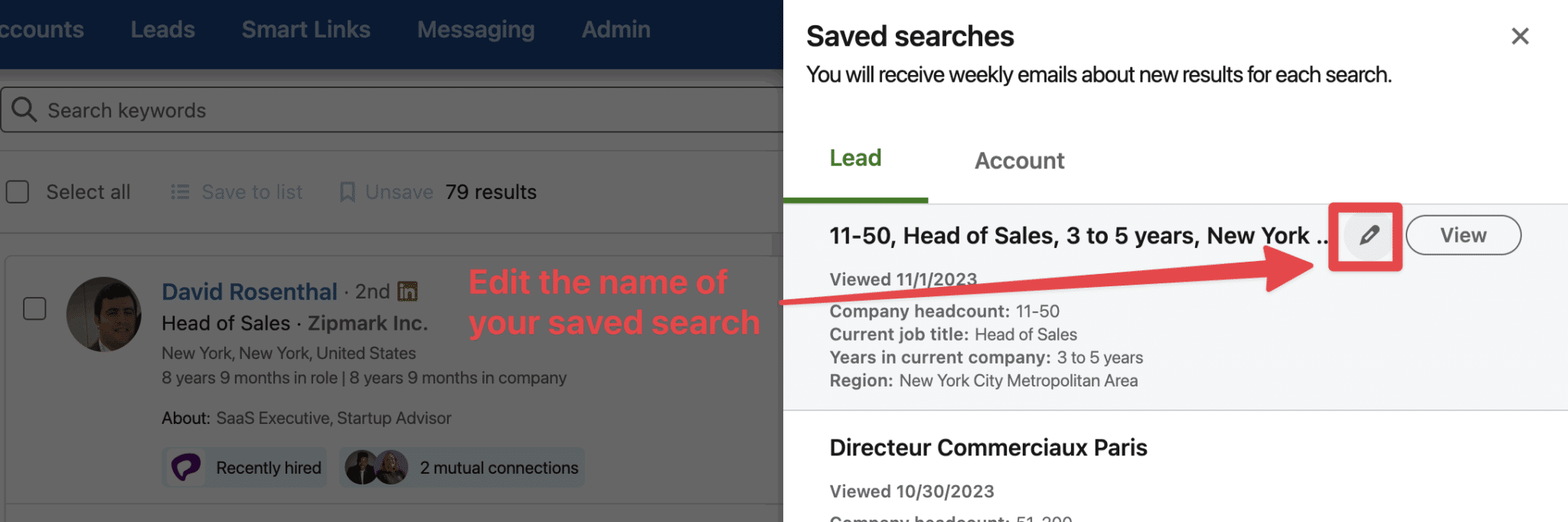Image resolution: width=1568 pixels, height=522 pixels.
Task: Click the mutual connections avatars
Action: point(374,467)
